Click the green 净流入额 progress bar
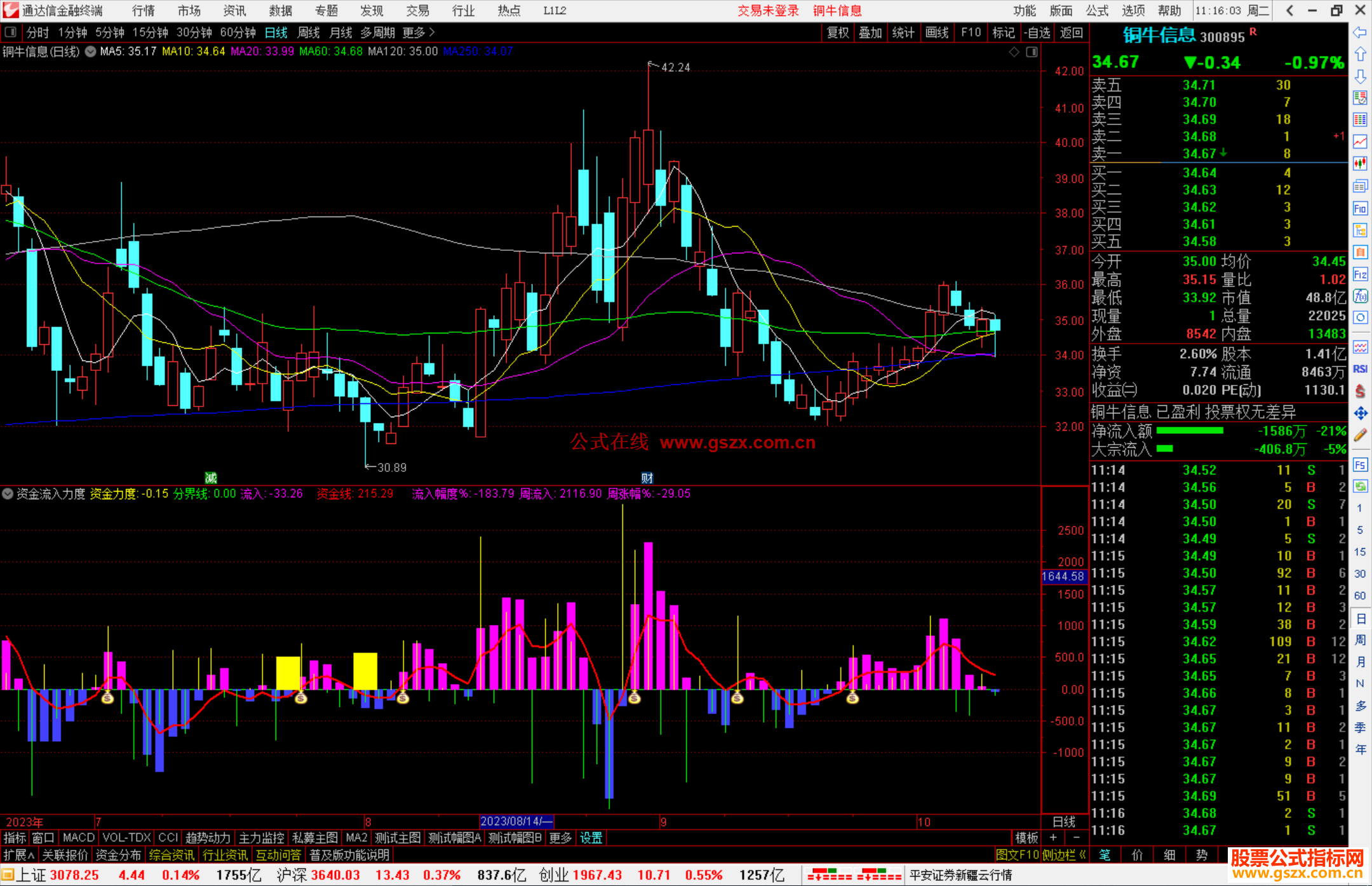This screenshot has width=1372, height=886. (x=1190, y=431)
